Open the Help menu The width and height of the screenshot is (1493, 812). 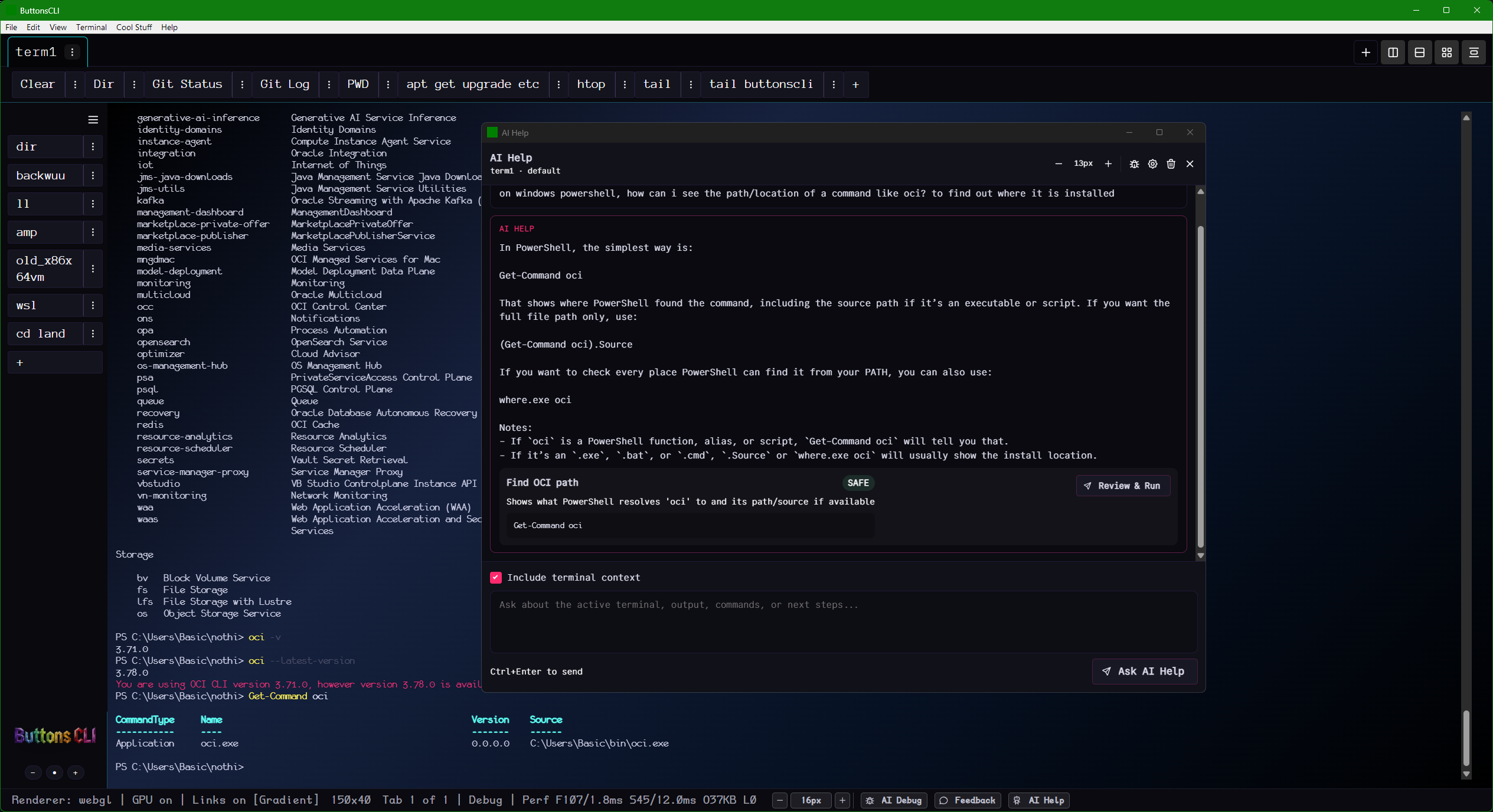[169, 27]
